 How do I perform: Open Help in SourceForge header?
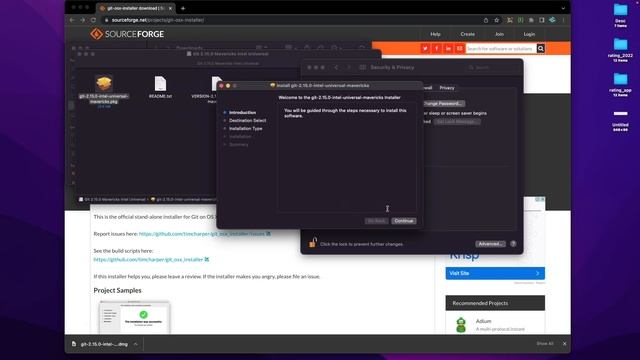click(x=436, y=34)
